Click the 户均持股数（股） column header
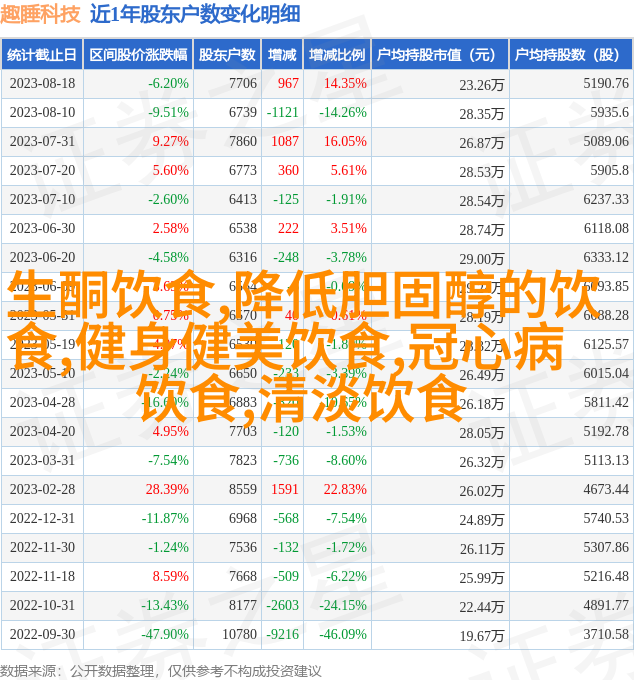This screenshot has width=634, height=680. click(x=568, y=55)
